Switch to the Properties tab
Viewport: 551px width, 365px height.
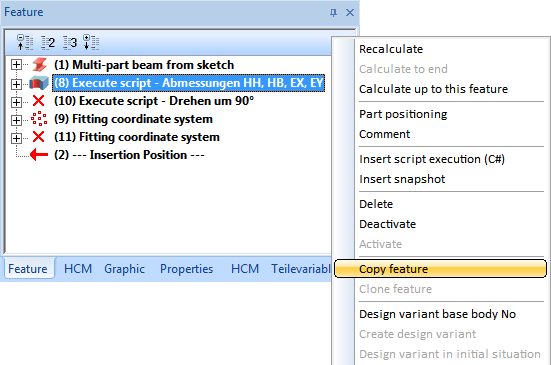pos(186,269)
